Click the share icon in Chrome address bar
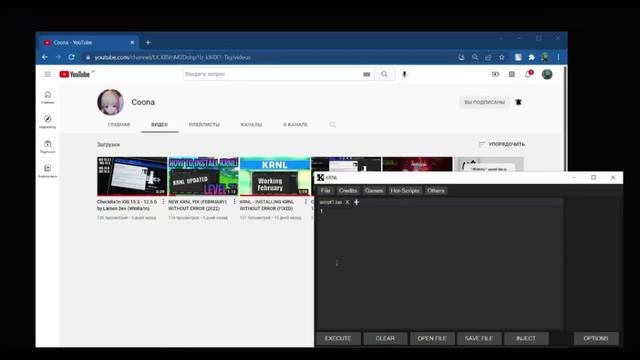 (488, 57)
